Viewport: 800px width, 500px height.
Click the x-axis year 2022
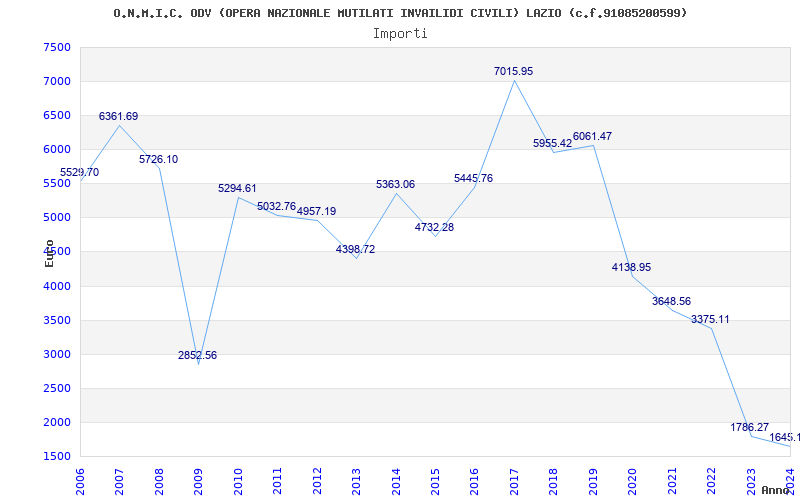pos(711,481)
